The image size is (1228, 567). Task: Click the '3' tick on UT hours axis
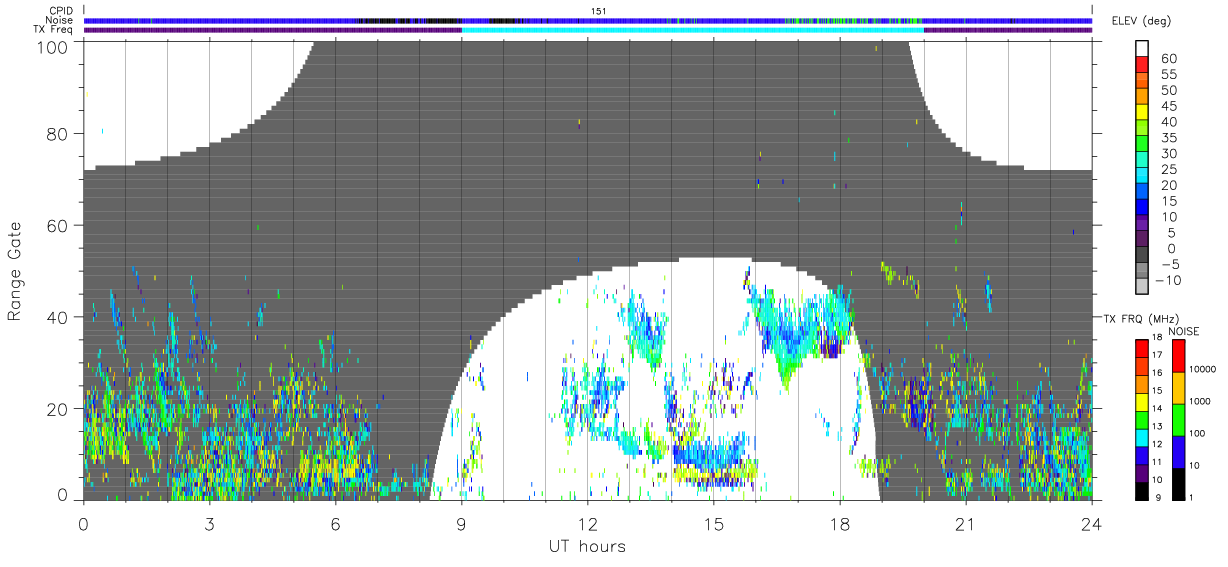click(x=209, y=523)
